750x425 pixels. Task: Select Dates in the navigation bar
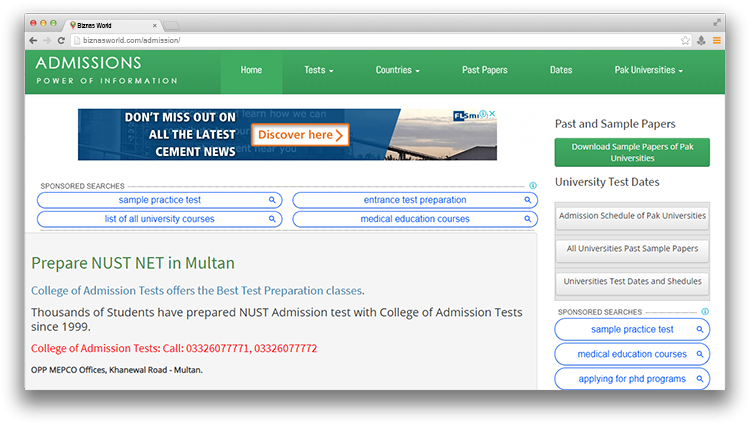[x=561, y=70]
